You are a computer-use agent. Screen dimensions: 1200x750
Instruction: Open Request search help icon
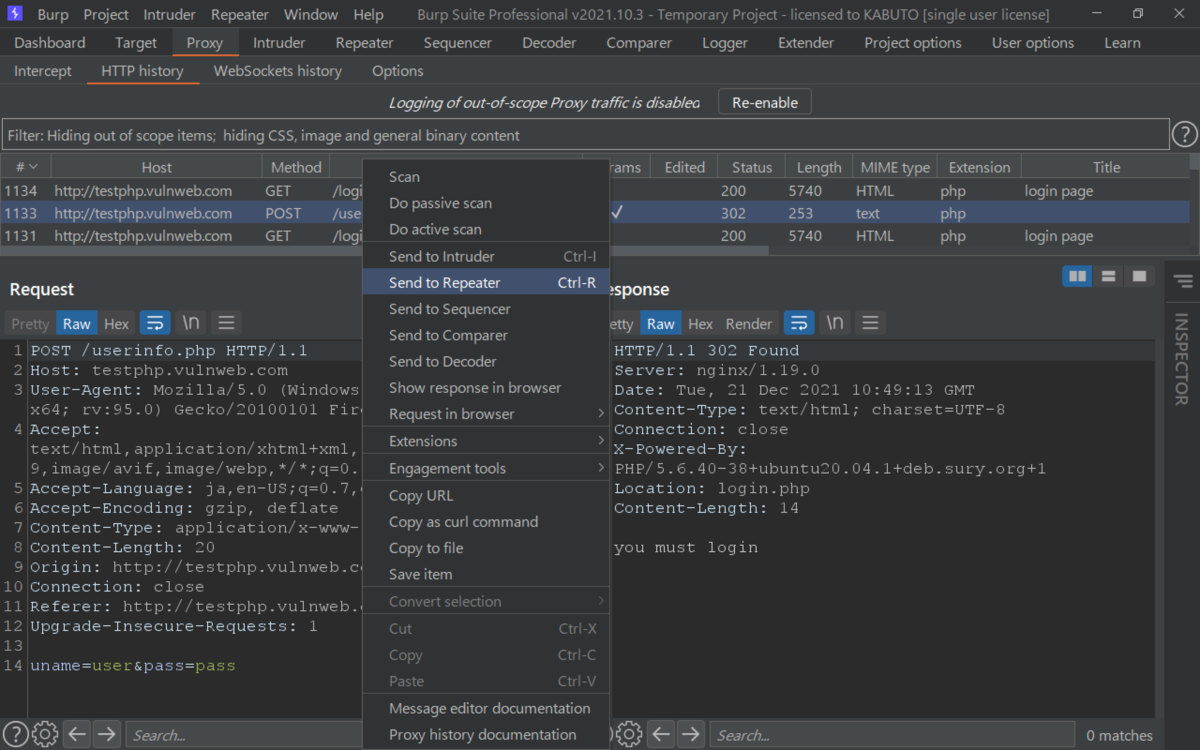click(16, 733)
